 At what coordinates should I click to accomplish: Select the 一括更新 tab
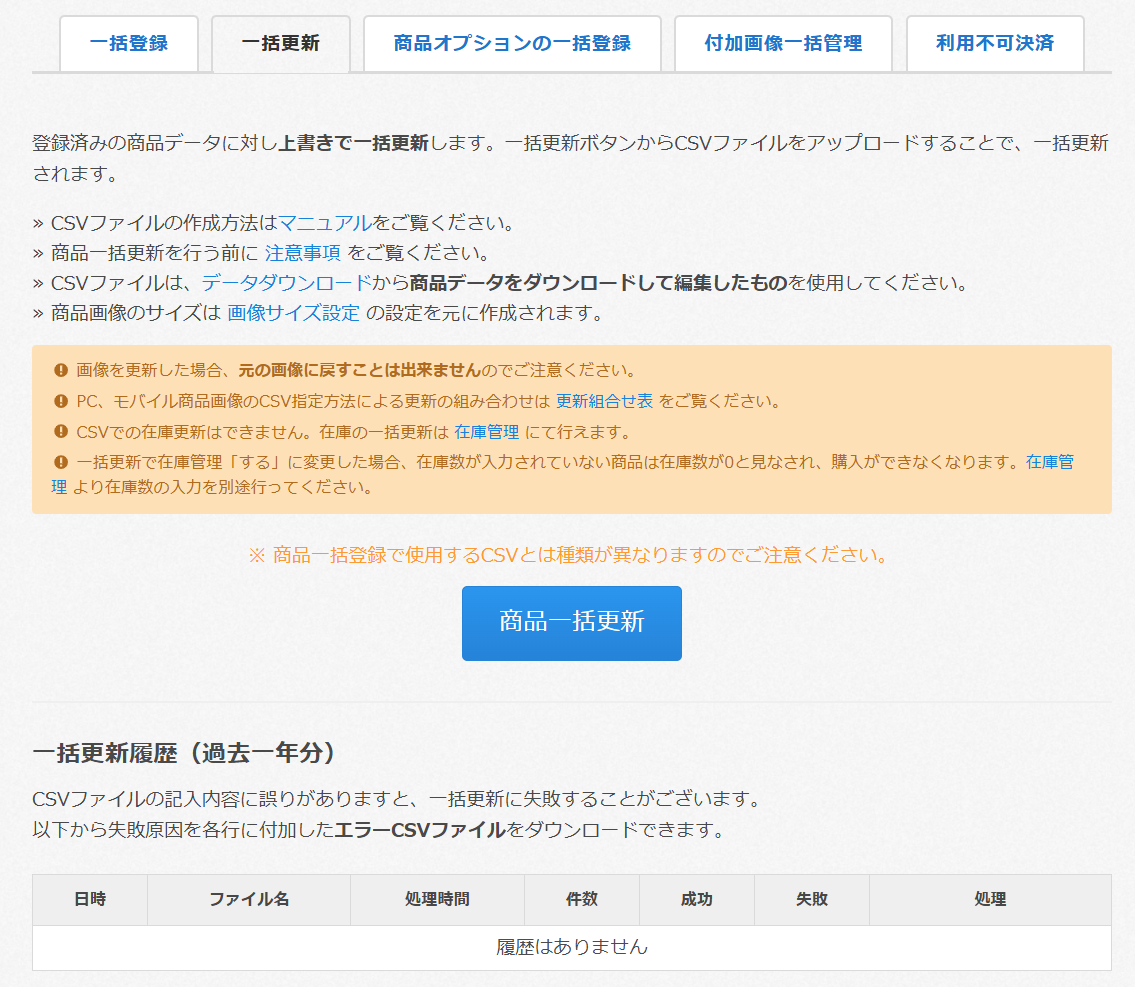tap(281, 44)
